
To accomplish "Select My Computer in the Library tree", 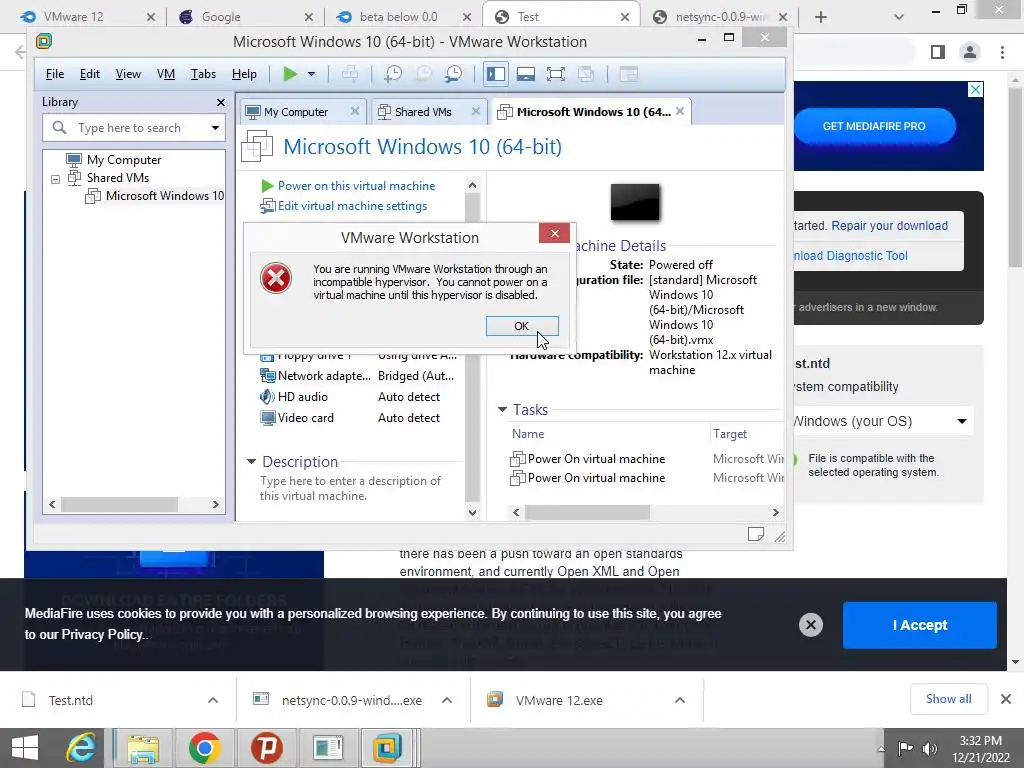I will [123, 159].
